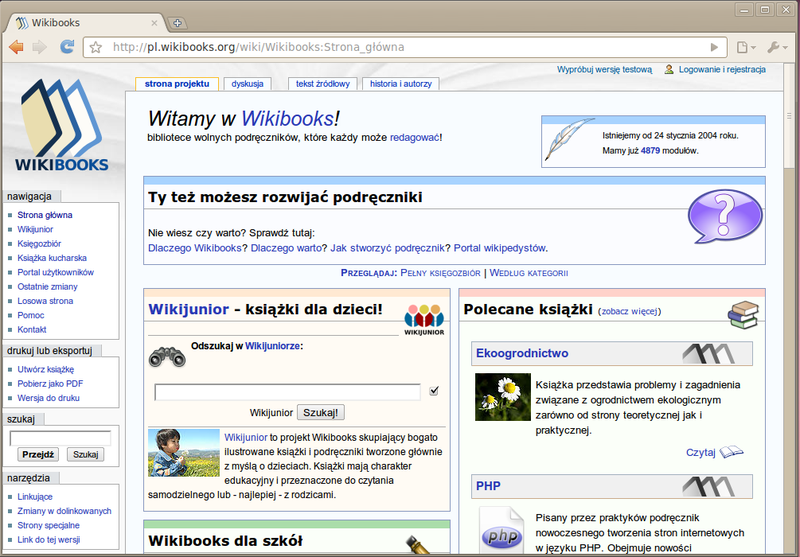Bookmark page with the star icon
Viewport: 800px width, 557px height.
95,47
